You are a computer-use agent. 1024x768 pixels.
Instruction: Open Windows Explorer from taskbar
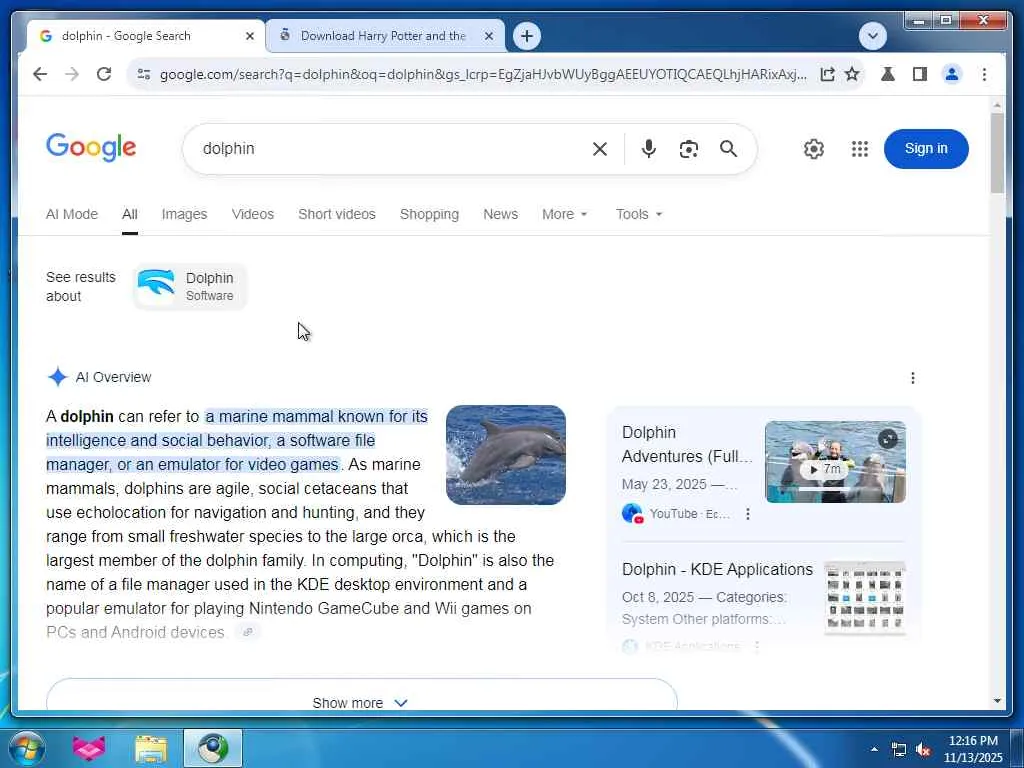click(x=151, y=748)
